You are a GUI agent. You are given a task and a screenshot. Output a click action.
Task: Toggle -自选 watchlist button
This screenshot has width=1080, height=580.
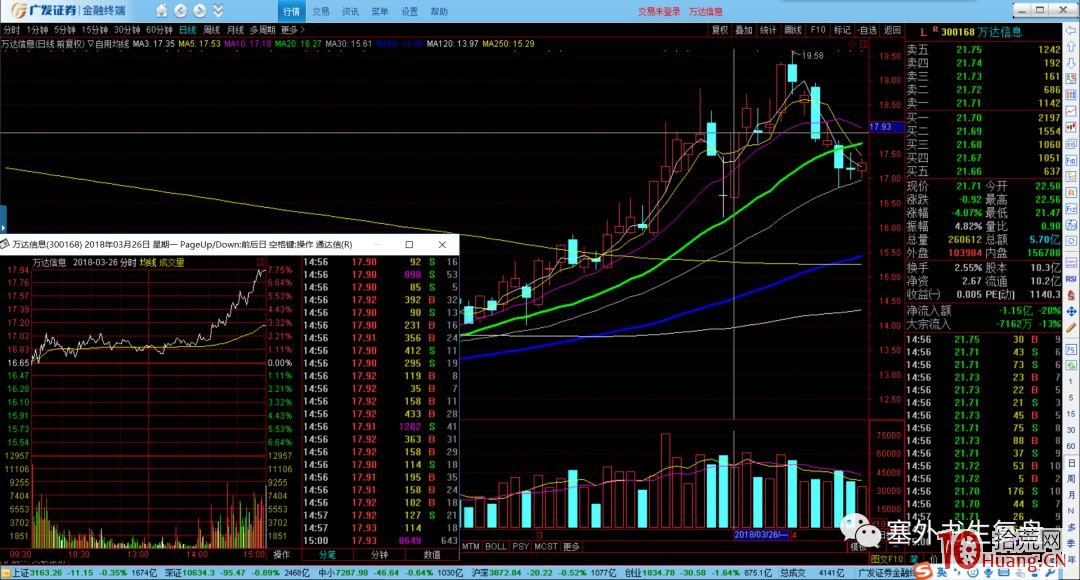pos(867,30)
